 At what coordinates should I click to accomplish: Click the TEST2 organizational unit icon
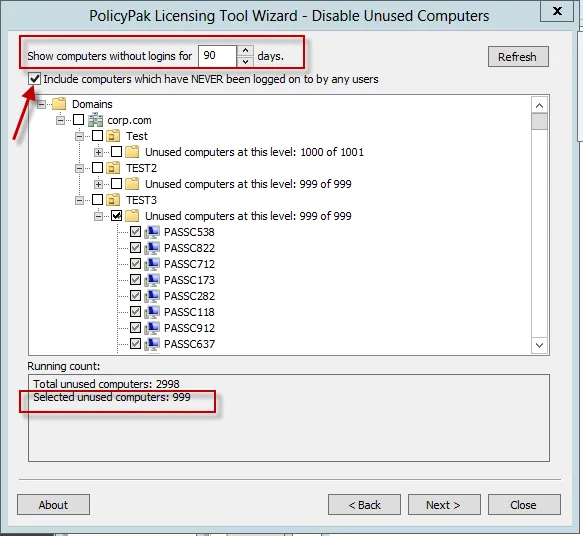coord(113,168)
